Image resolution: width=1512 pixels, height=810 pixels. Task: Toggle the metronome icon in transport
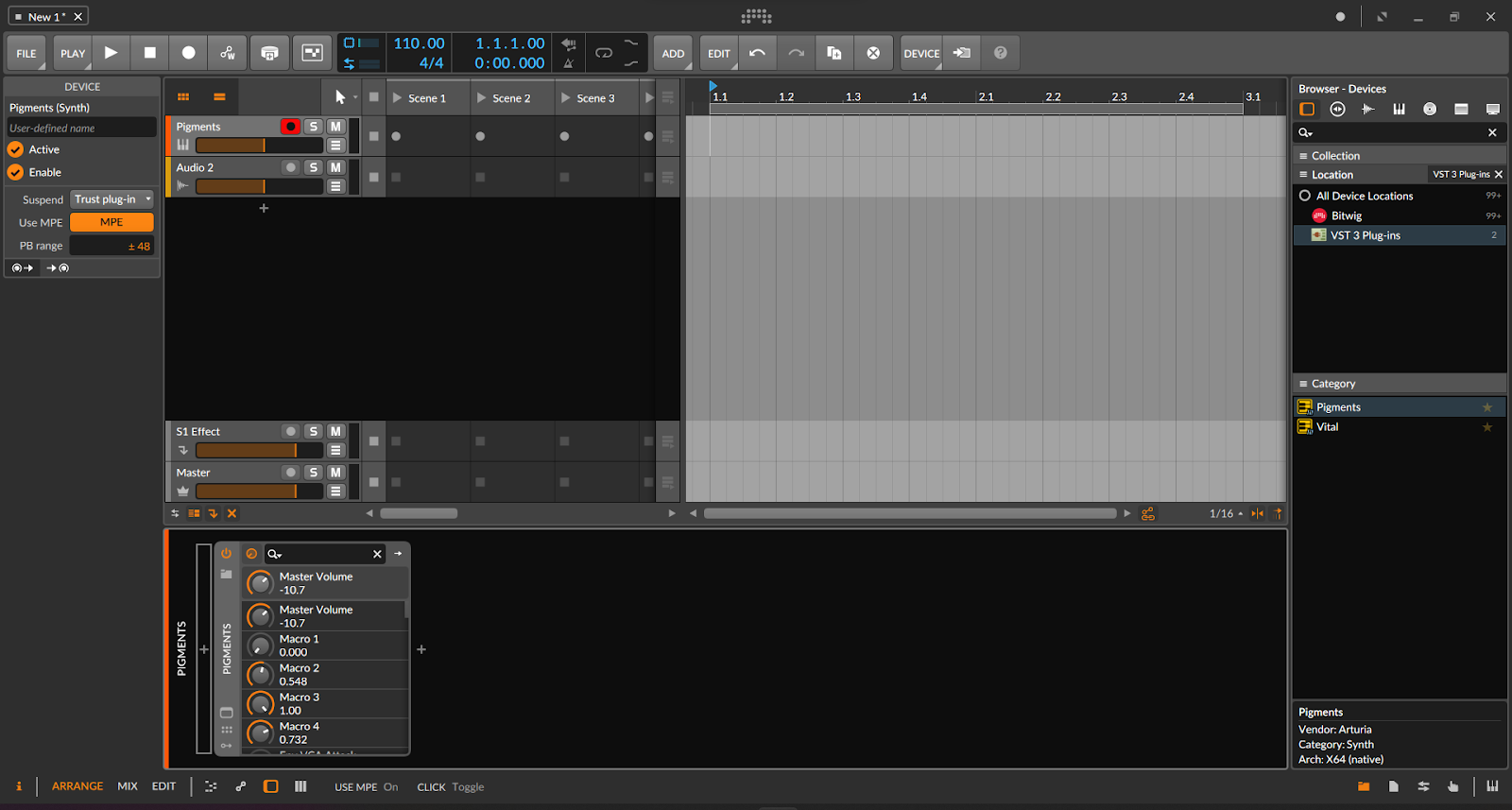tap(569, 63)
